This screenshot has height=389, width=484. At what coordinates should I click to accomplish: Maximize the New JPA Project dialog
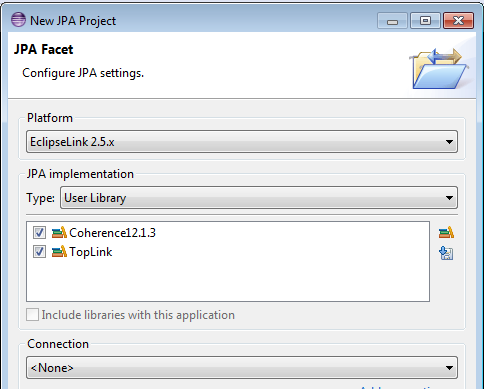click(425, 21)
